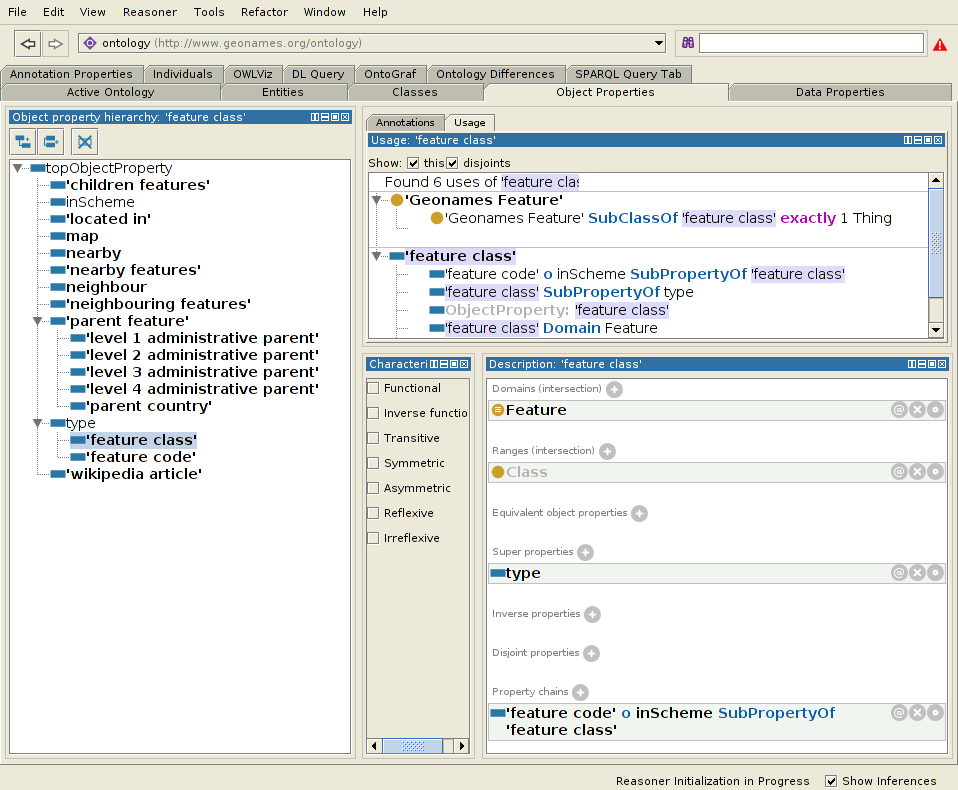Collapse the 'Geonames Feature' usage group
The height and width of the screenshot is (790, 958).
pyautogui.click(x=377, y=201)
